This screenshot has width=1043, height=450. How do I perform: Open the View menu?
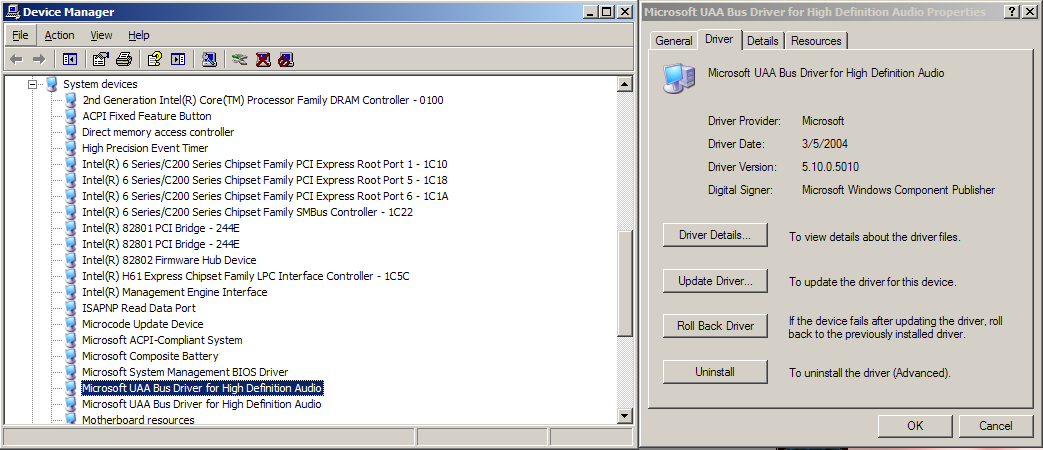(101, 35)
